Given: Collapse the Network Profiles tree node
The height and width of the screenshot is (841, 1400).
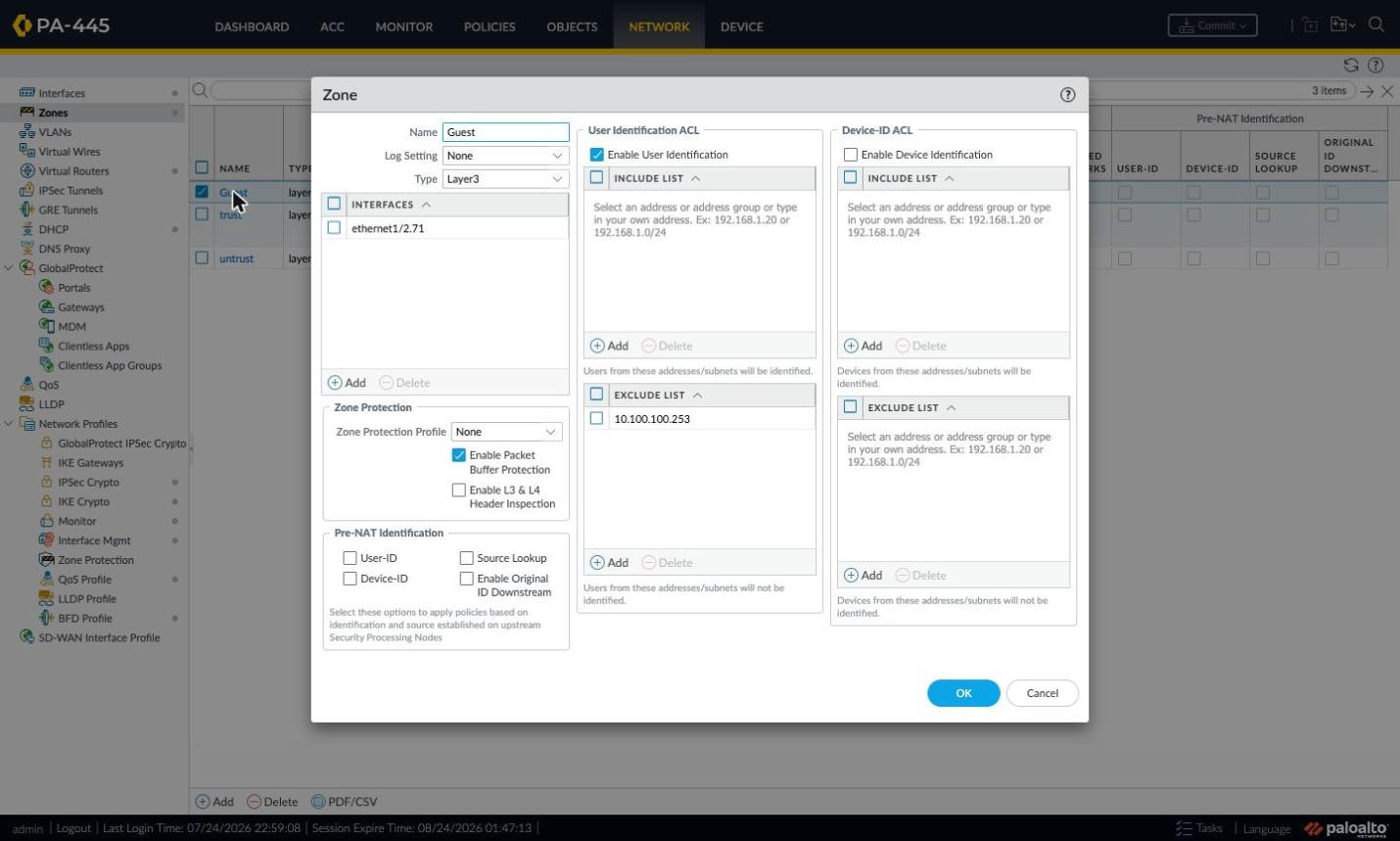Looking at the screenshot, I should click(9, 424).
